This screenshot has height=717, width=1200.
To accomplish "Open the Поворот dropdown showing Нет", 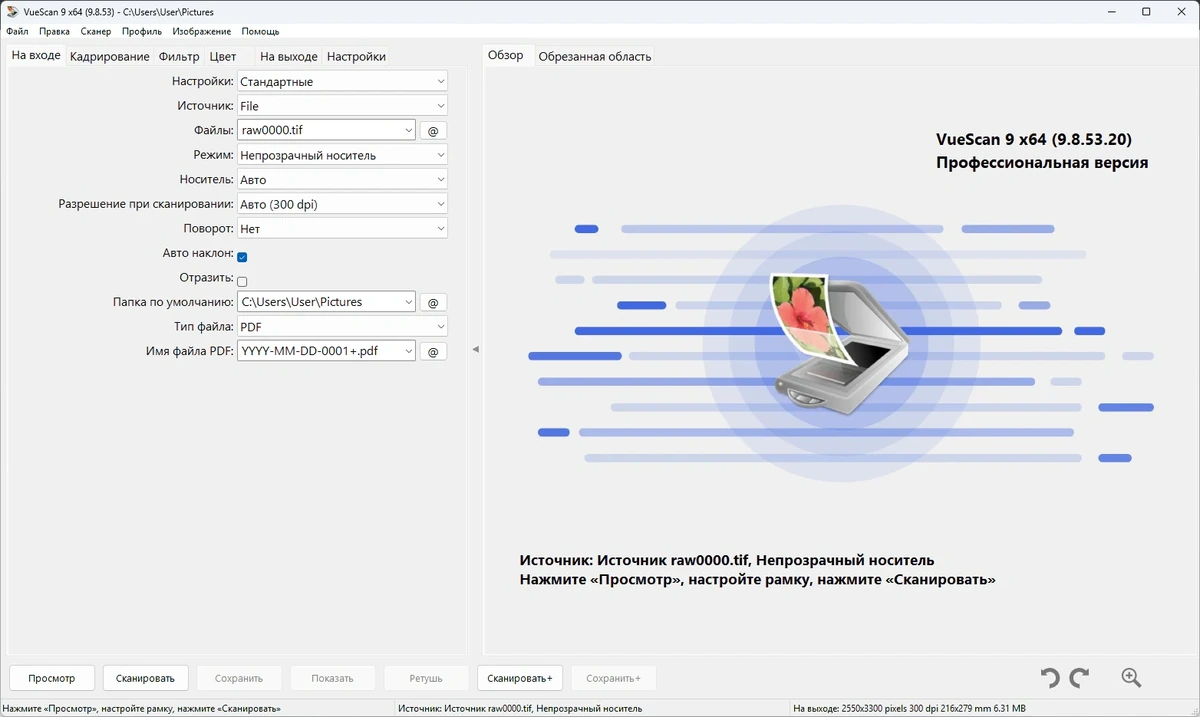I will click(342, 229).
